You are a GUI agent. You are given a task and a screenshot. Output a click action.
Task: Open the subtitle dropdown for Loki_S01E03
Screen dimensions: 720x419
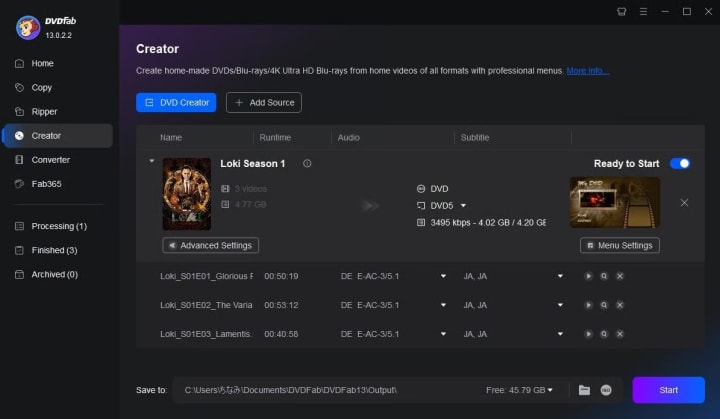click(x=560, y=334)
